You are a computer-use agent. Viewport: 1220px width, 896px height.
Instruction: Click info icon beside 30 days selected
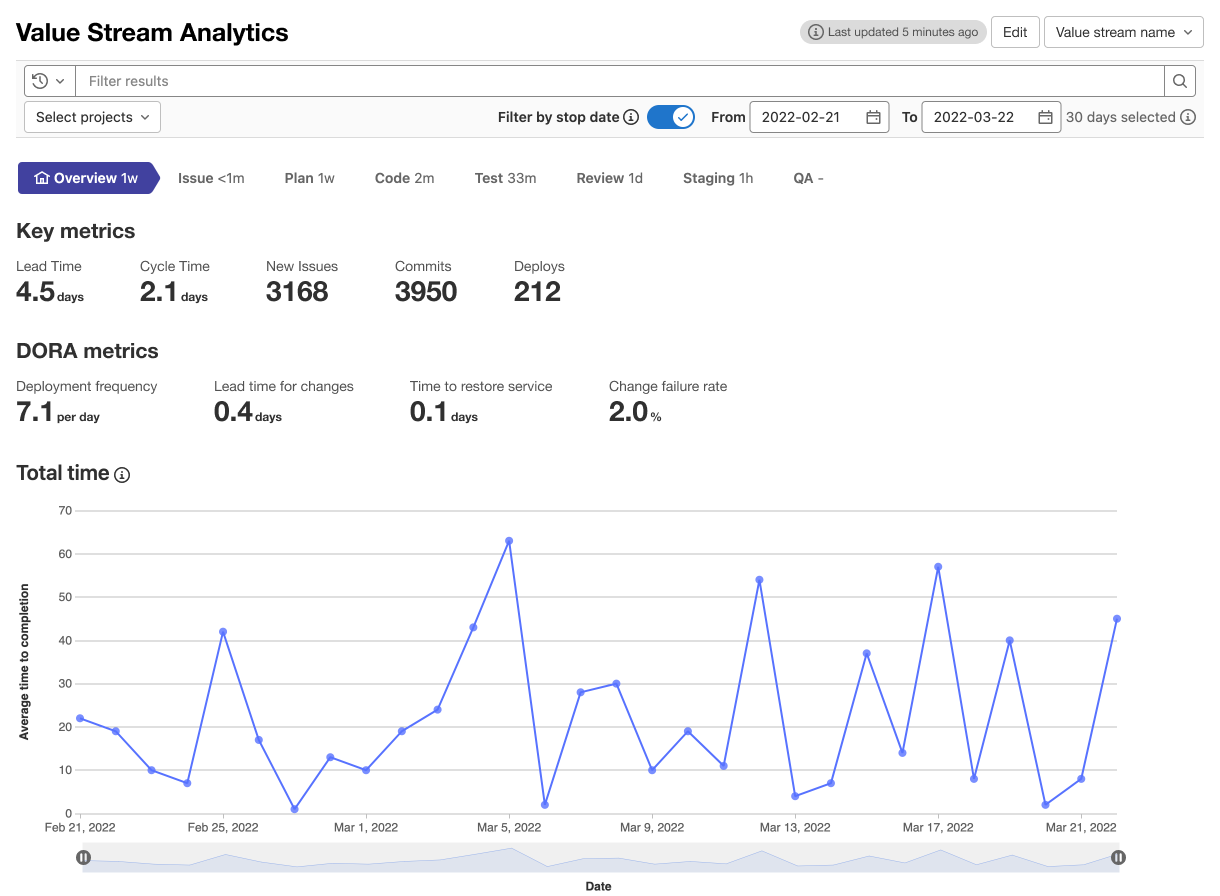[x=1188, y=117]
